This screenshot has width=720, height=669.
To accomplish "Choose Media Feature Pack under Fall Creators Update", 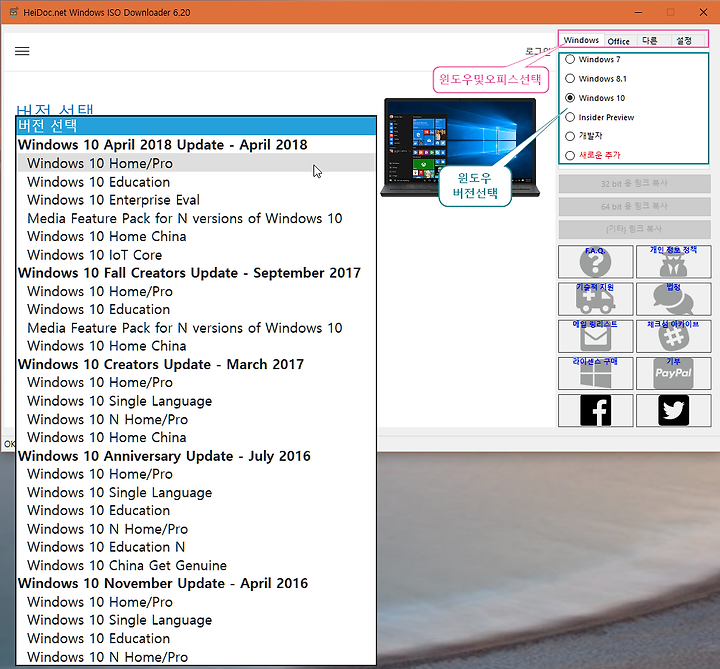I will (196, 328).
